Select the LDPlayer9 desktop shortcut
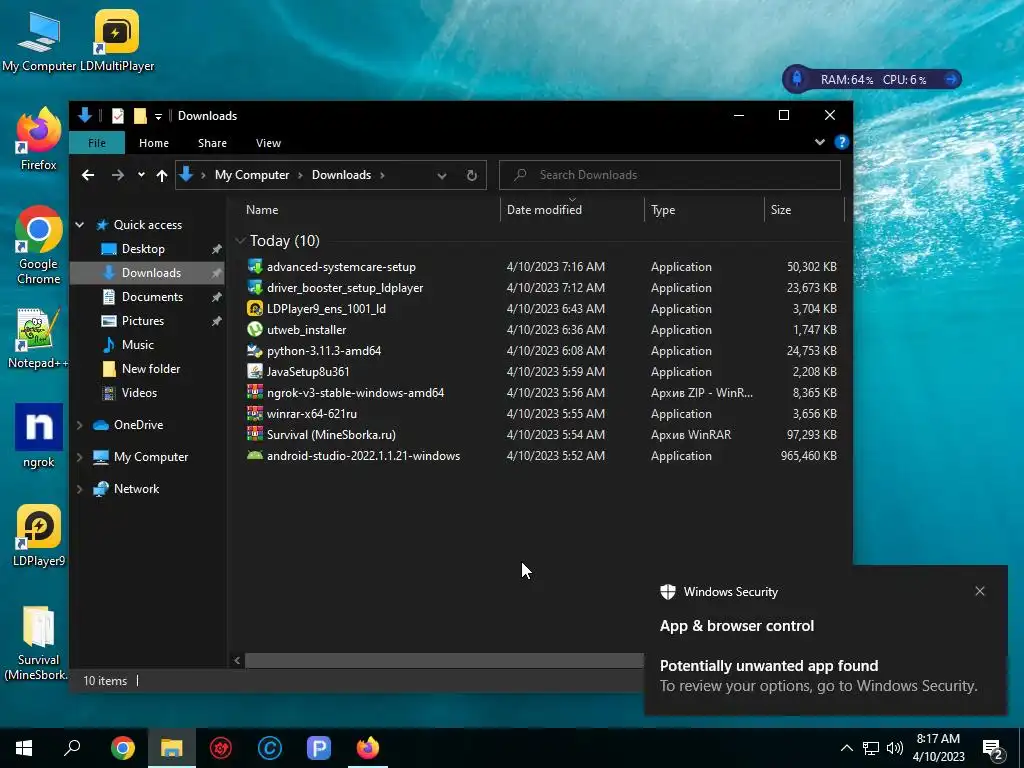This screenshot has height=768, width=1024. (39, 536)
